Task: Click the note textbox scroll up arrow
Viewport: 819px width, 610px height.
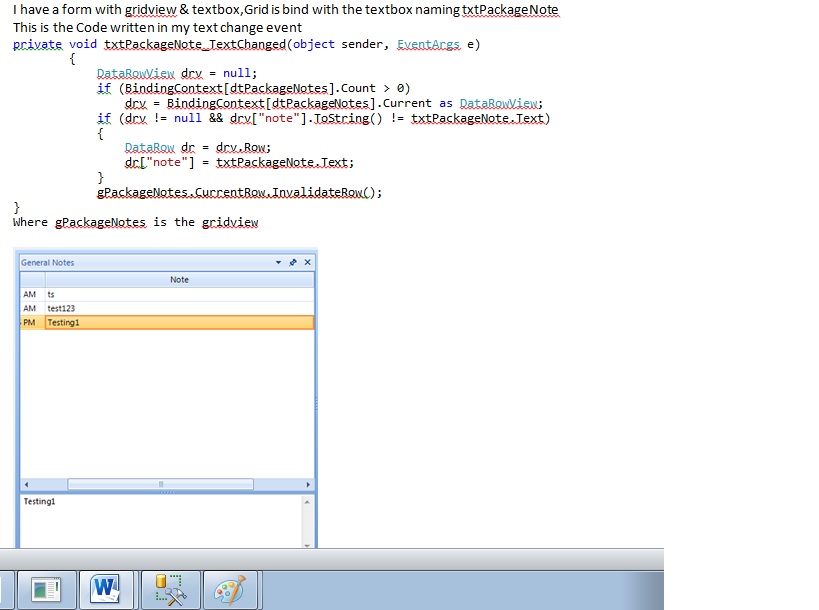Action: click(307, 502)
